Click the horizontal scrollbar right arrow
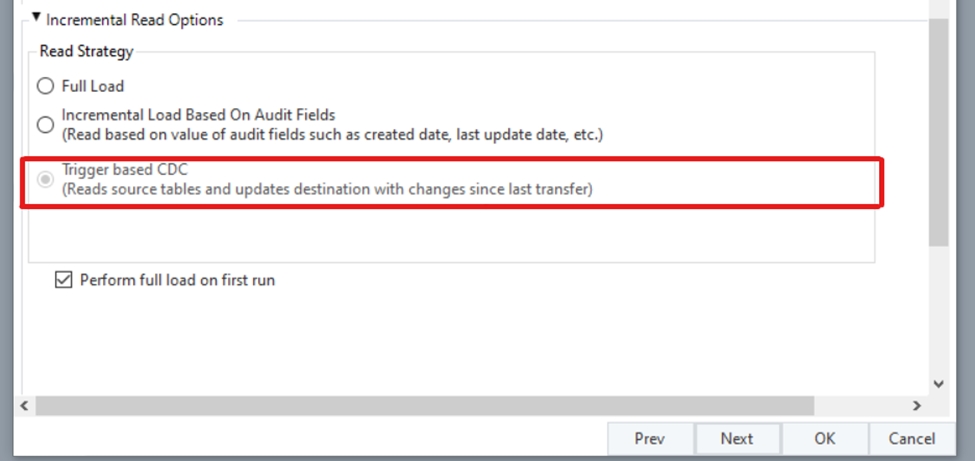 (916, 406)
